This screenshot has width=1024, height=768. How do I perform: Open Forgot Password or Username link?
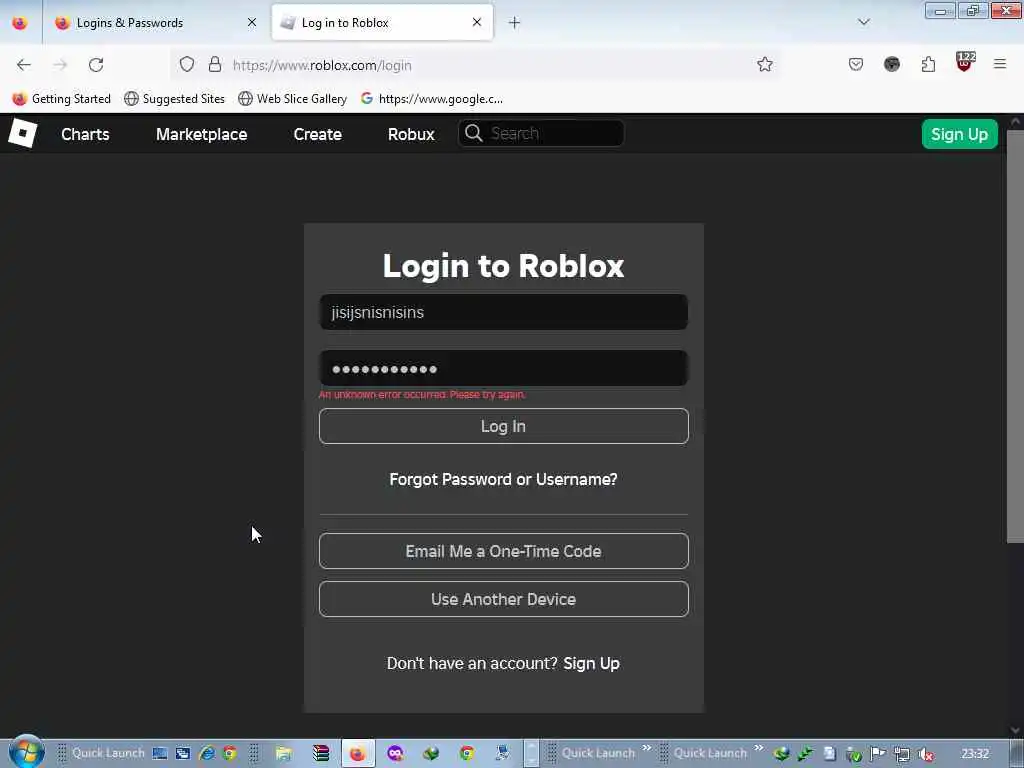pos(504,479)
